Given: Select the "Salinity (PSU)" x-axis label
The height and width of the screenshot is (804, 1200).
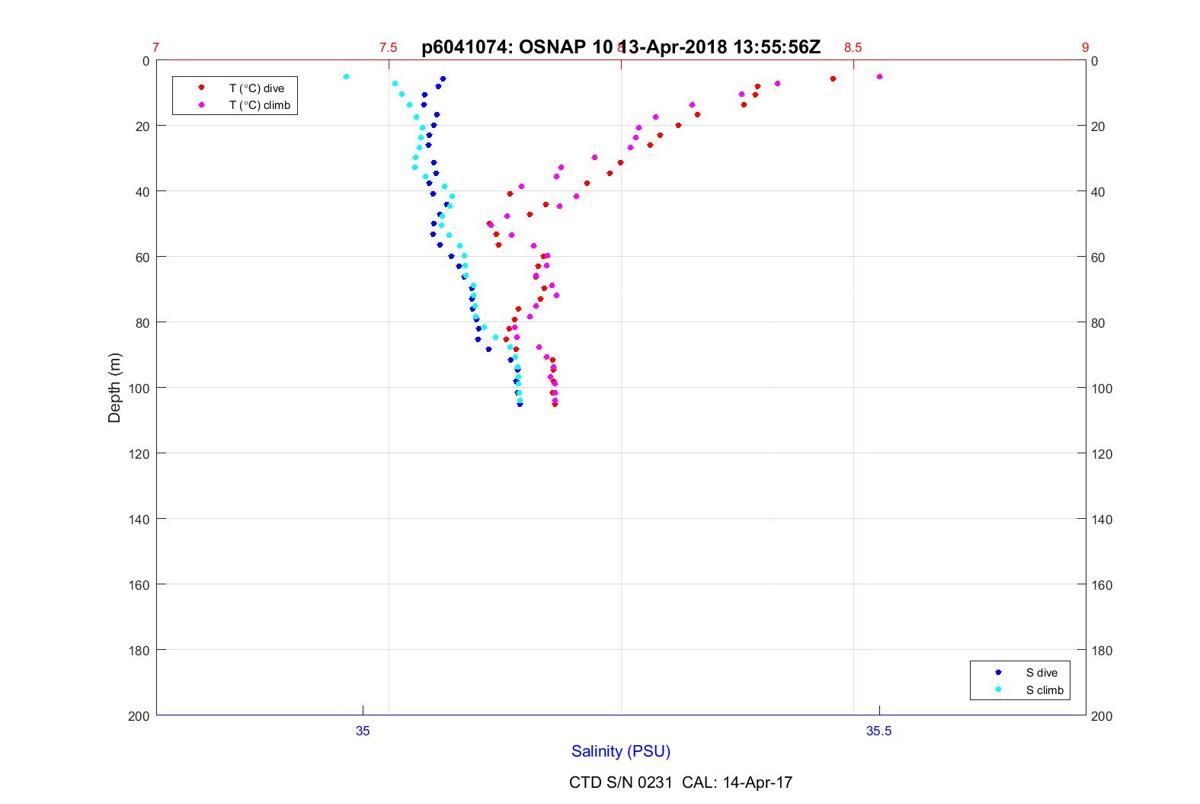Looking at the screenshot, I should [x=621, y=751].
